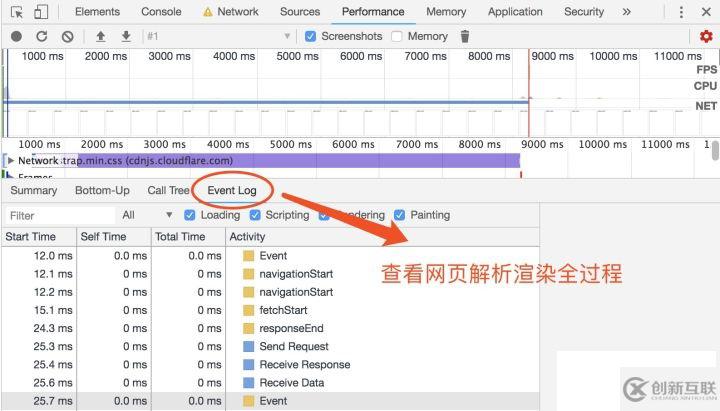
Task: Select the Send Request activity row
Action: click(x=270, y=346)
